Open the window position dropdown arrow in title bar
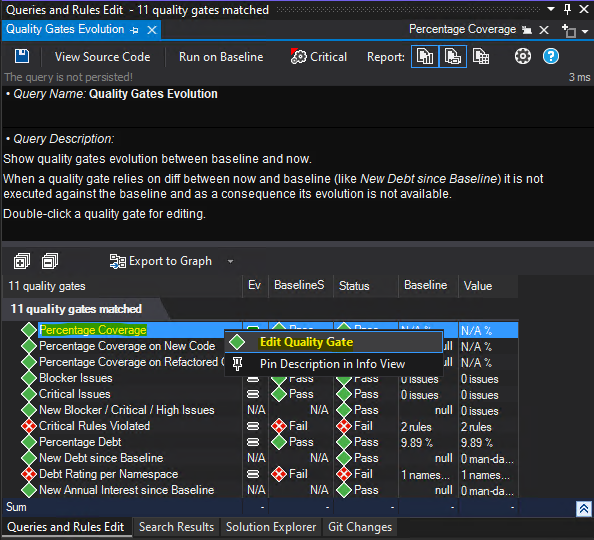The height and width of the screenshot is (540, 594). click(551, 9)
